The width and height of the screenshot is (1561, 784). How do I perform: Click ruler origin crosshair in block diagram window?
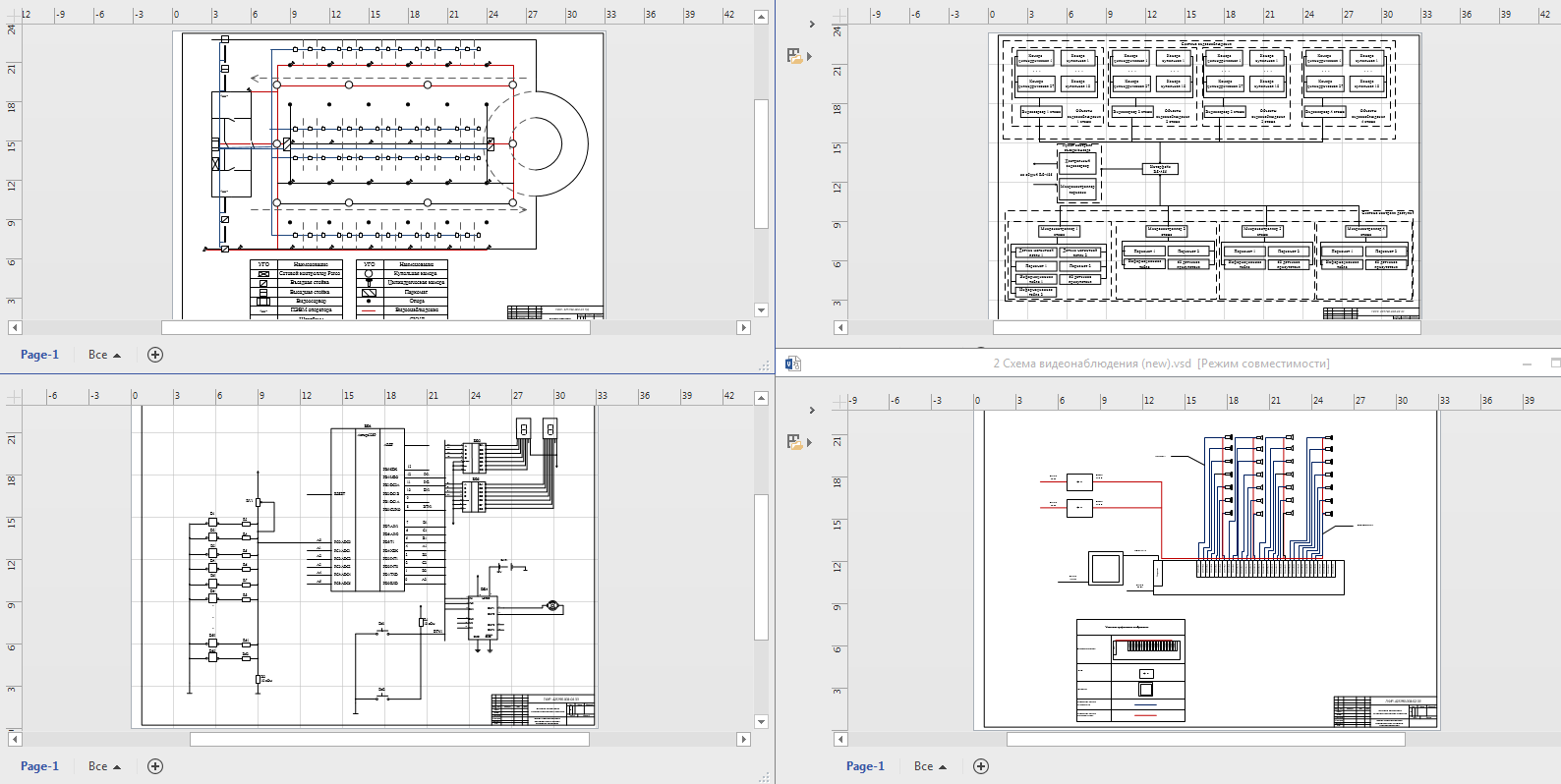[838, 15]
